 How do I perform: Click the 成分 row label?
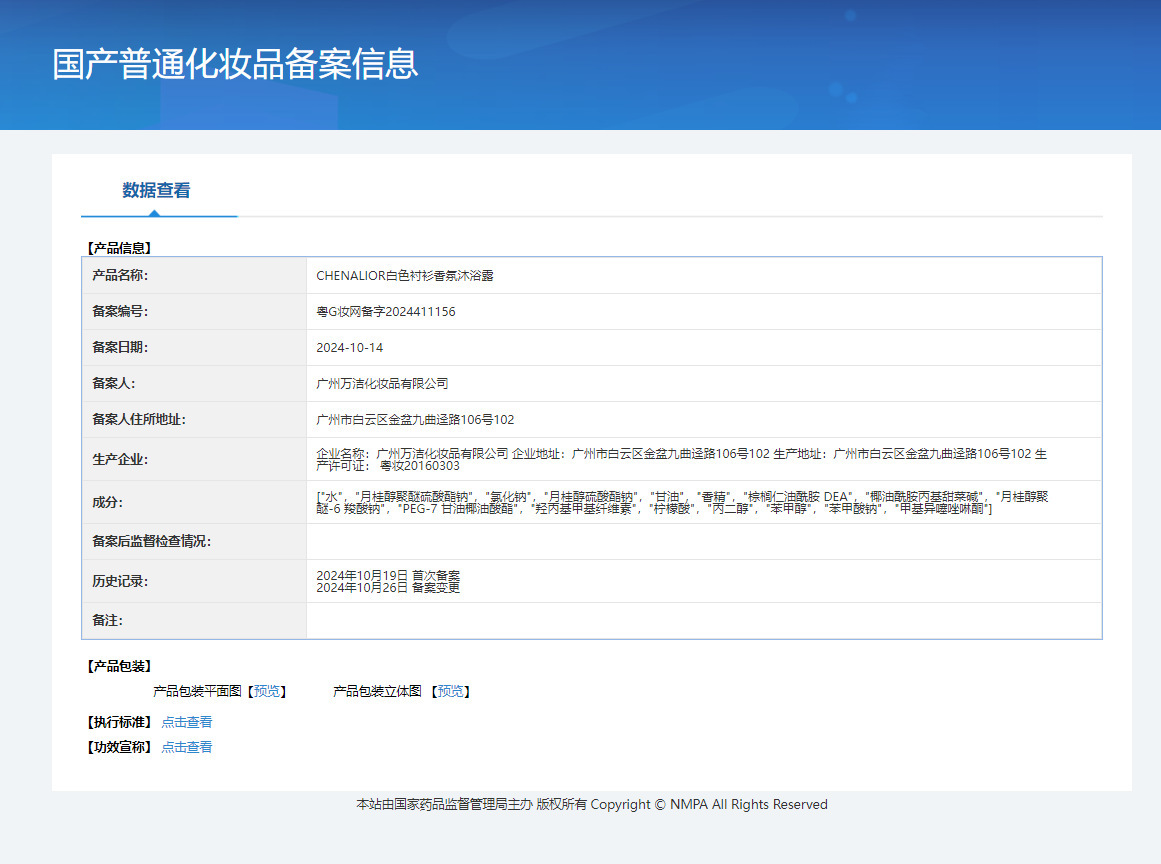pyautogui.click(x=107, y=503)
